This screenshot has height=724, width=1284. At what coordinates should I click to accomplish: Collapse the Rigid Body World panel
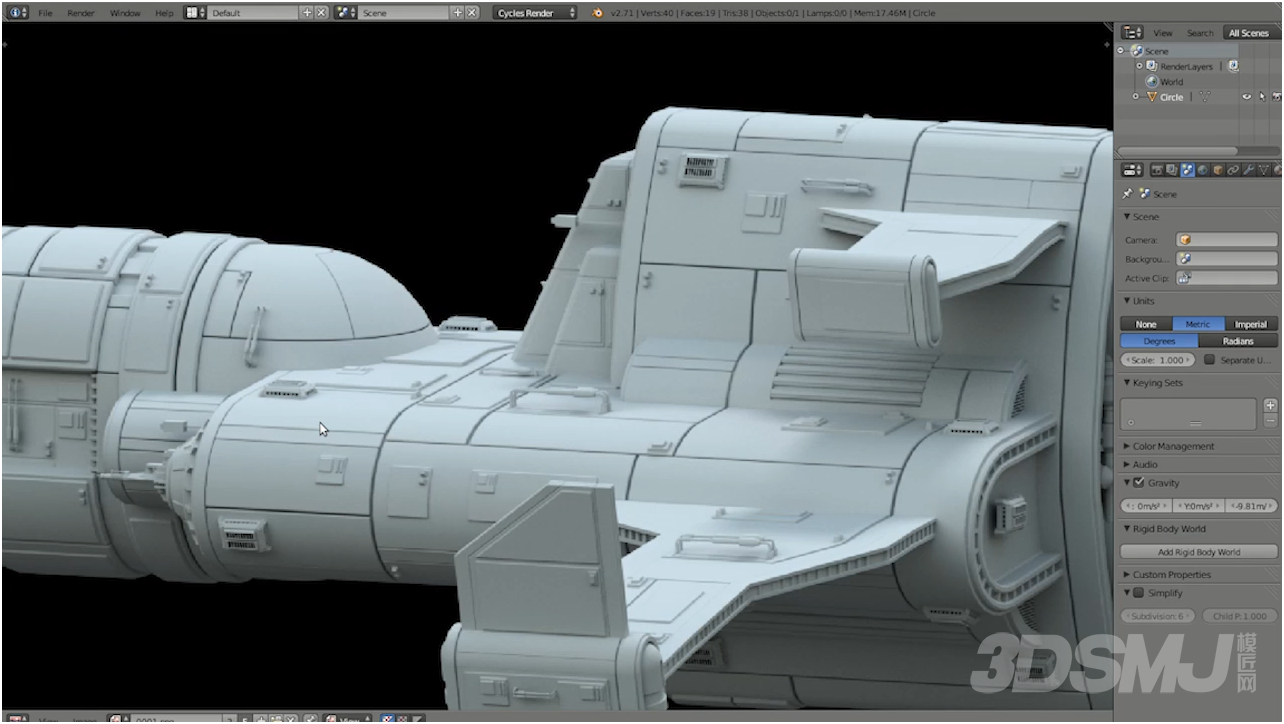[x=1127, y=529]
